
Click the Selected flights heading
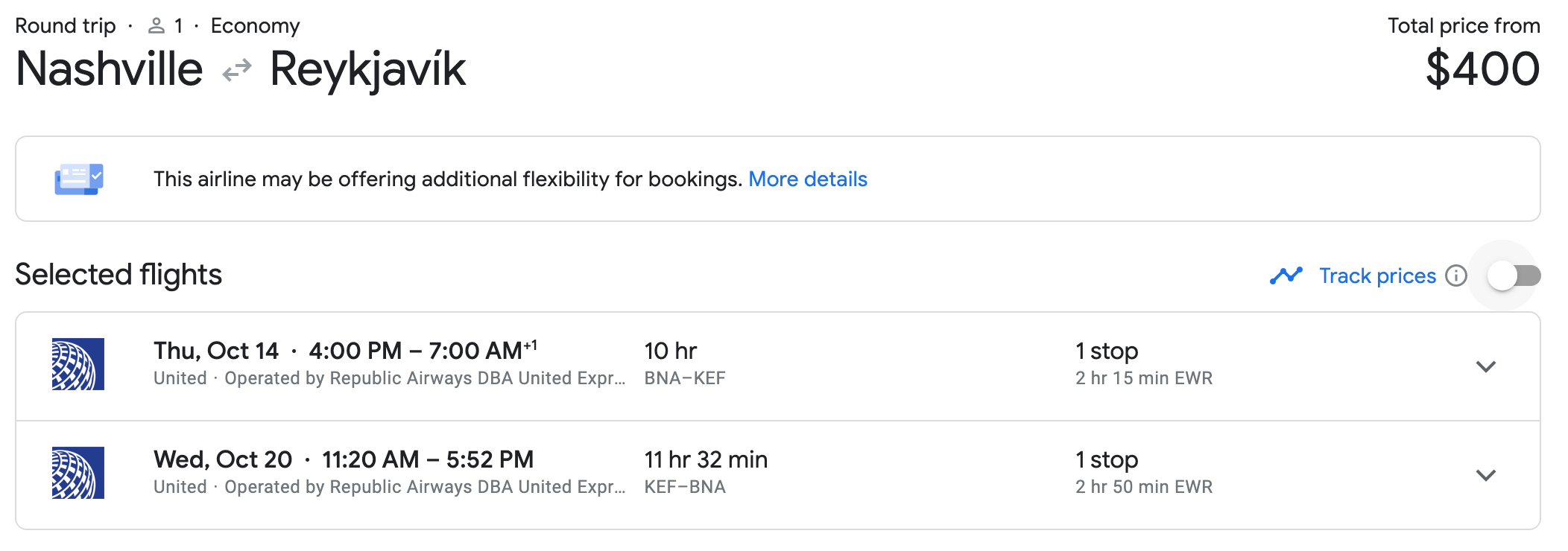(118, 275)
